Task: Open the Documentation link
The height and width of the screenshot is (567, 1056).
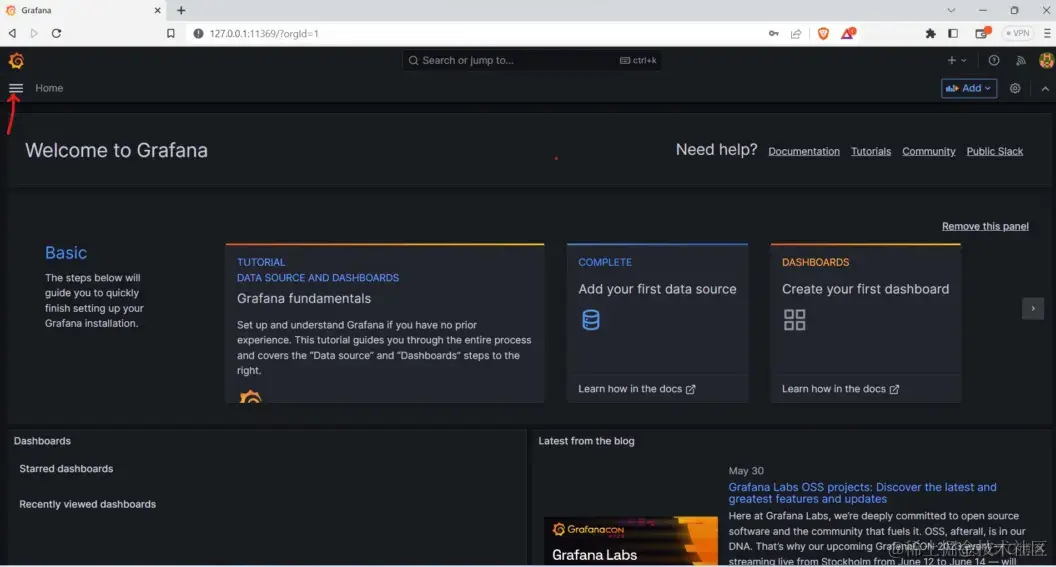Action: pyautogui.click(x=803, y=152)
